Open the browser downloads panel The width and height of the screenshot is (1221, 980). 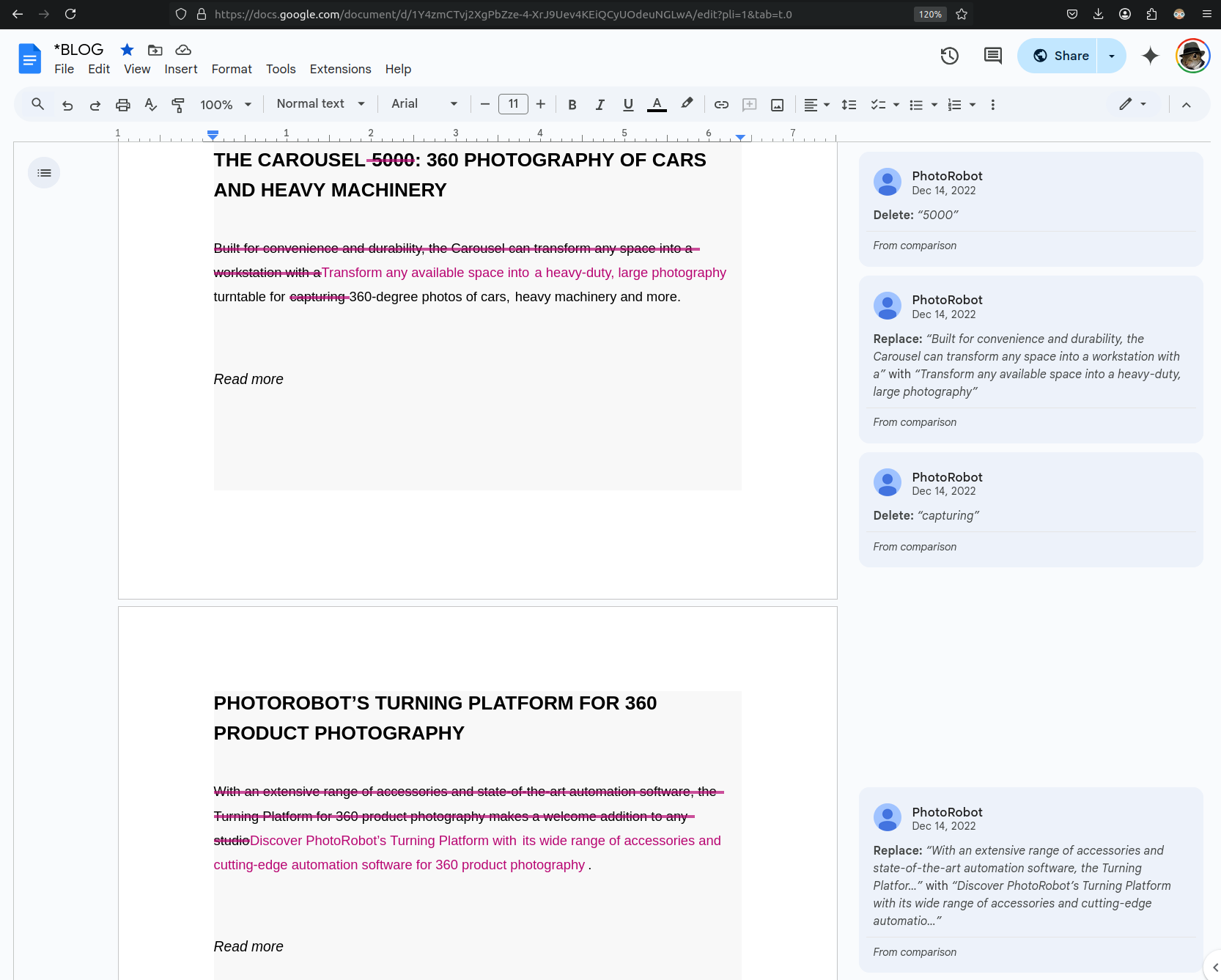(1098, 14)
